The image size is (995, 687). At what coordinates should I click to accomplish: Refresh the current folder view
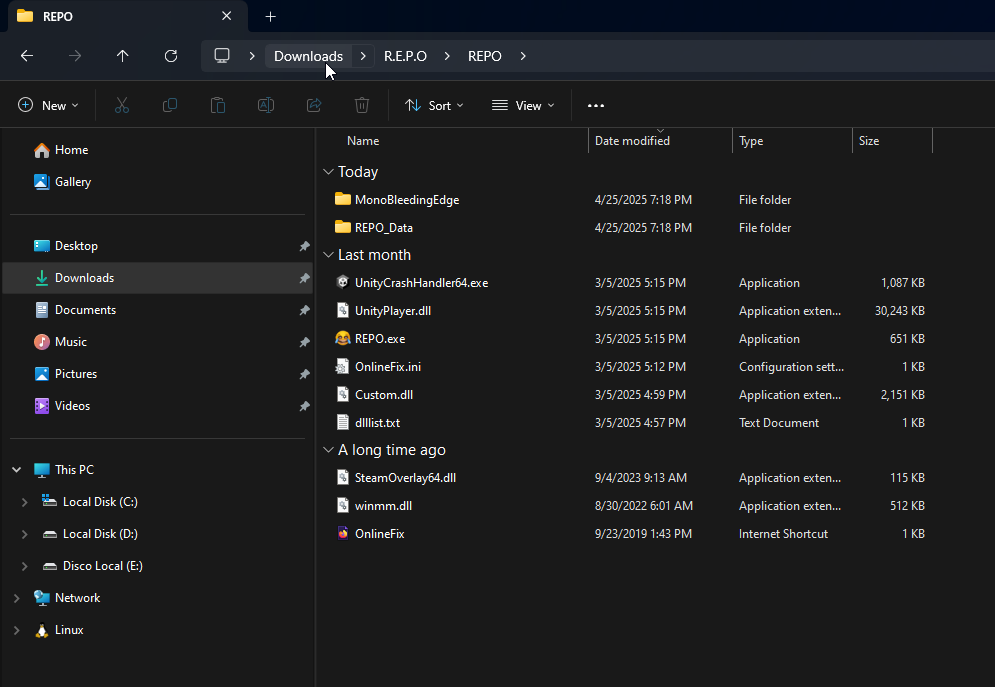tap(171, 56)
